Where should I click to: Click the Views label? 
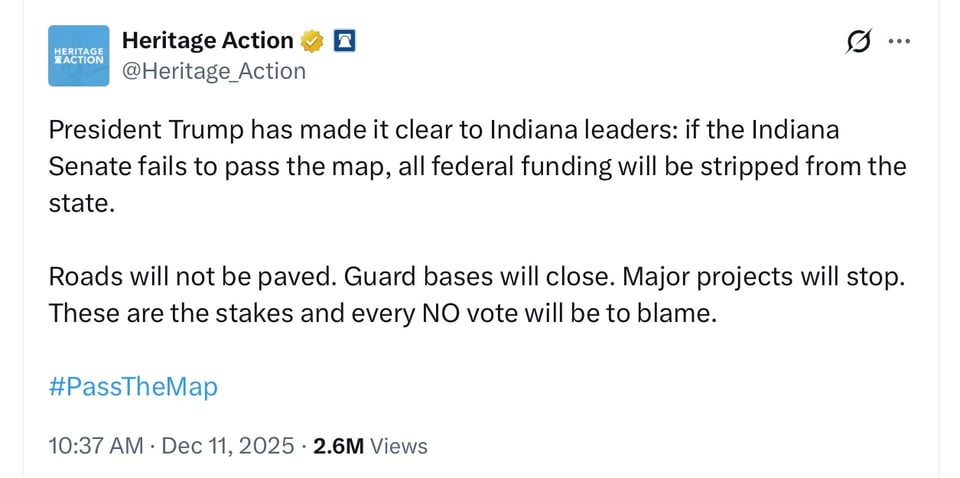tap(399, 446)
